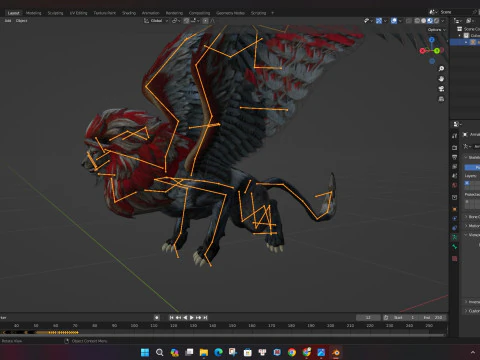Play the animation in reverse

pos(185,318)
